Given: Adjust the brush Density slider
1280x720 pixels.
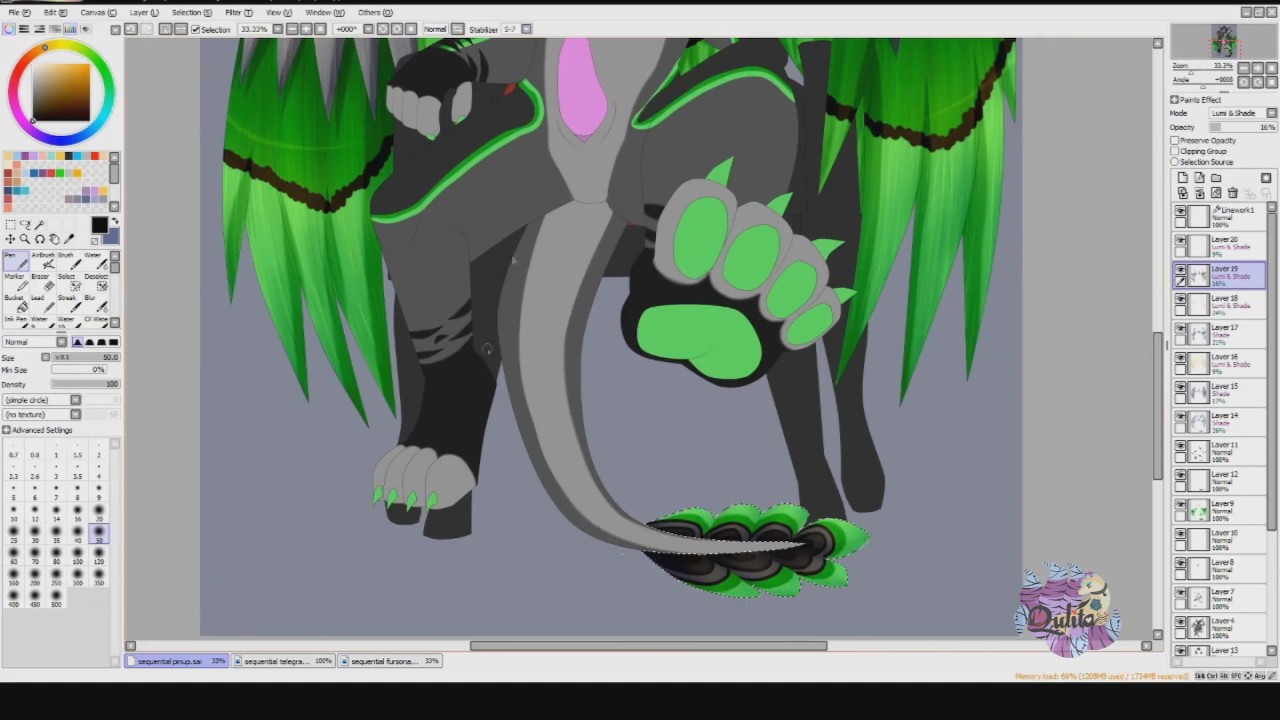Looking at the screenshot, I should click(x=85, y=384).
